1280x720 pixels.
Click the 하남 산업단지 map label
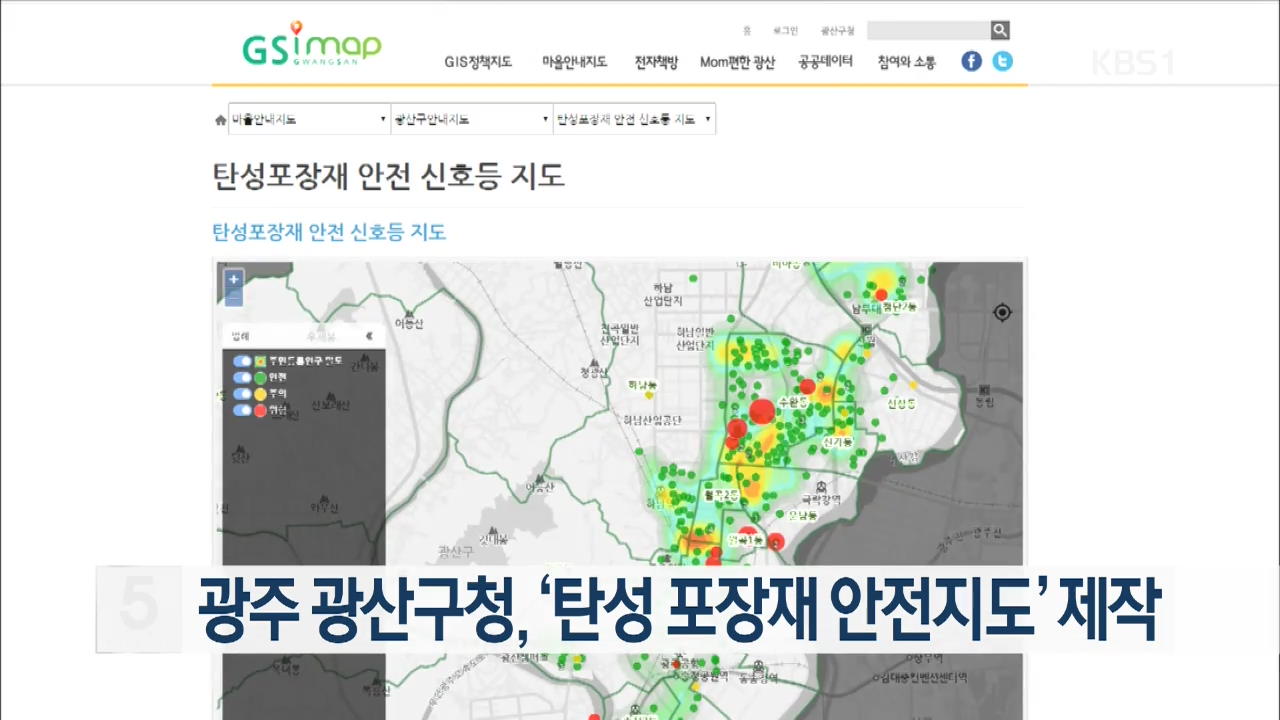663,293
